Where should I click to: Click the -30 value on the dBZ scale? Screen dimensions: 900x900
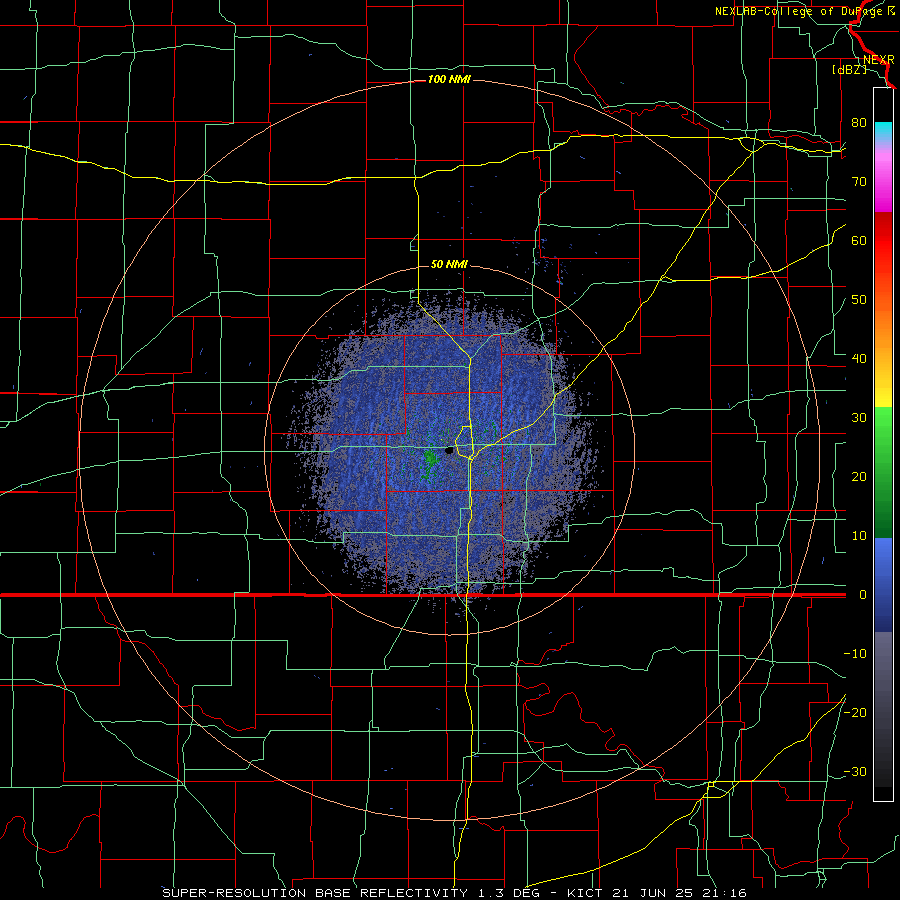(x=855, y=771)
